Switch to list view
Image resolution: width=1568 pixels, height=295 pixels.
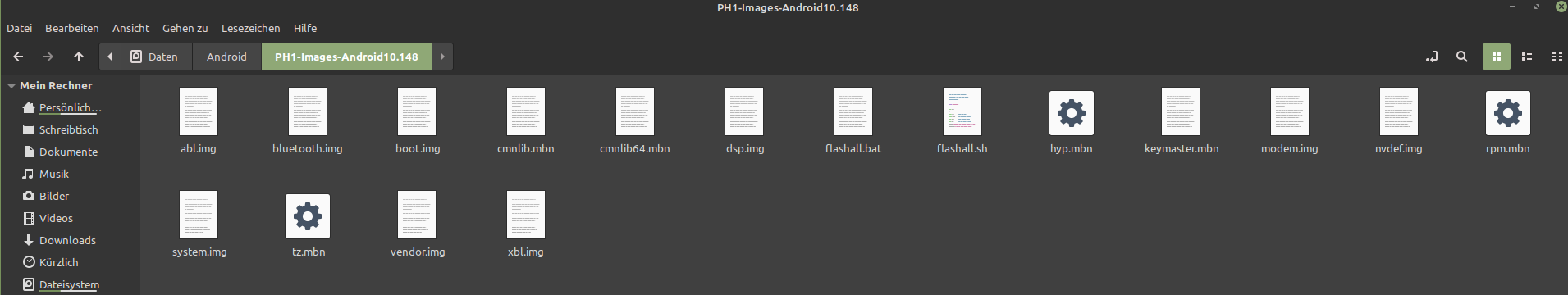[1527, 57]
